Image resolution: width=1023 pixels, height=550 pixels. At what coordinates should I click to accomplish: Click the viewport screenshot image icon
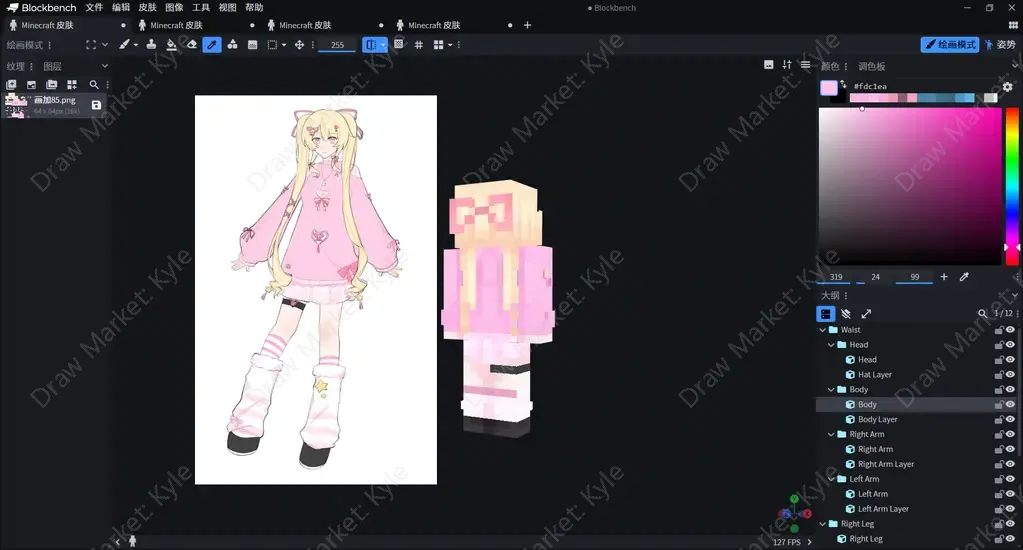769,65
